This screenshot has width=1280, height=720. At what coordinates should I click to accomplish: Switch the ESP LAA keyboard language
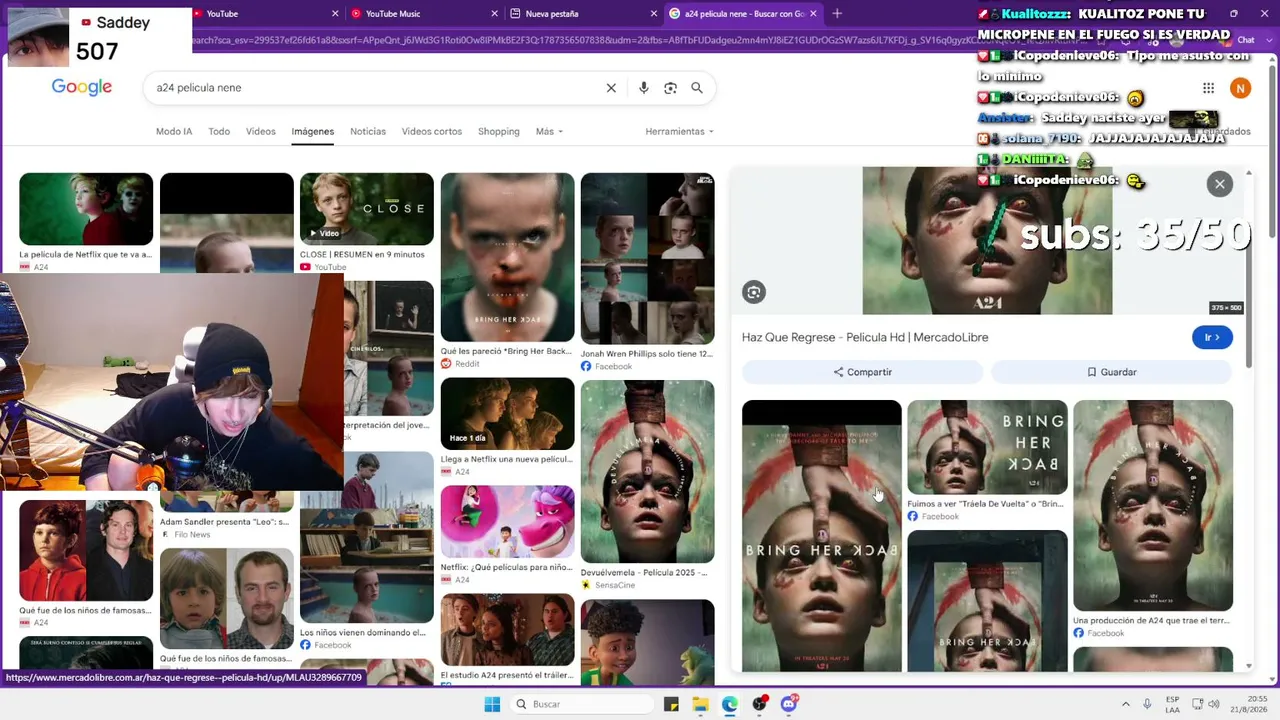(x=1173, y=704)
